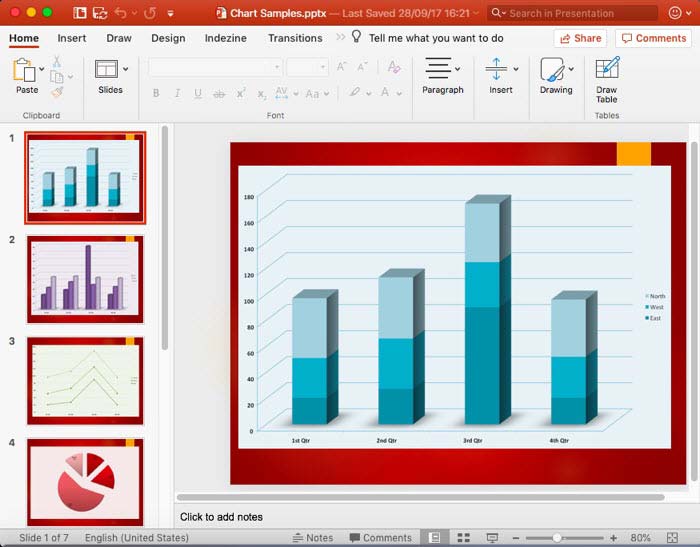The image size is (700, 547).
Task: Click the Paste clipboard icon
Action: click(x=25, y=70)
